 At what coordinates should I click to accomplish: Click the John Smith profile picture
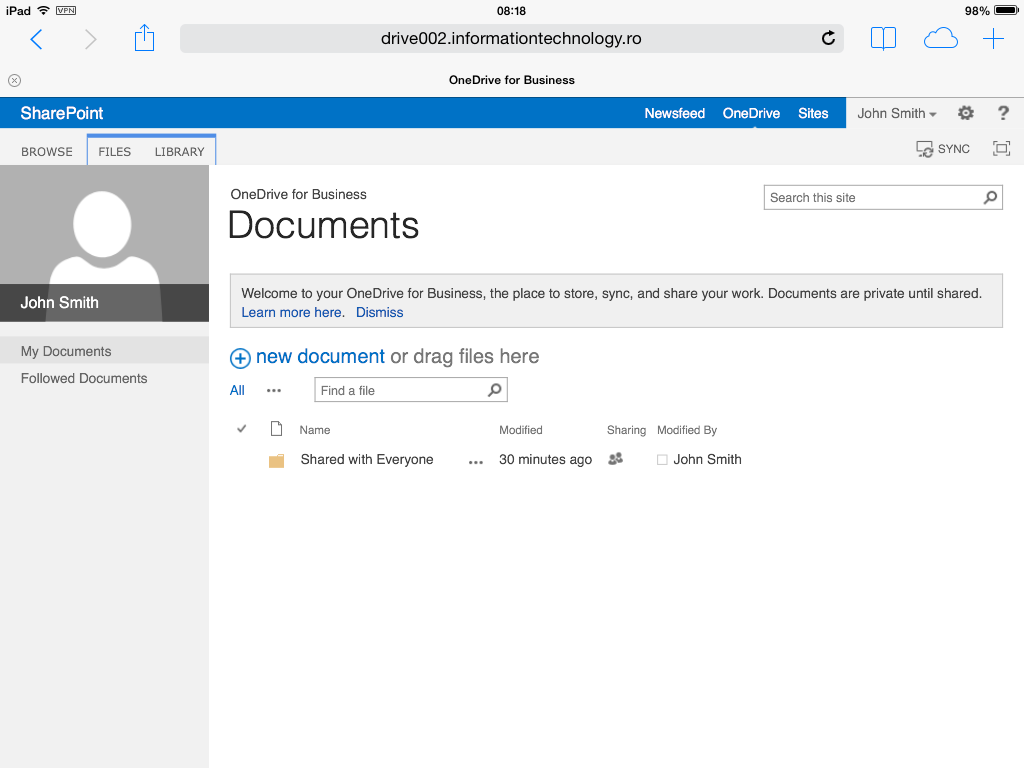tap(104, 243)
